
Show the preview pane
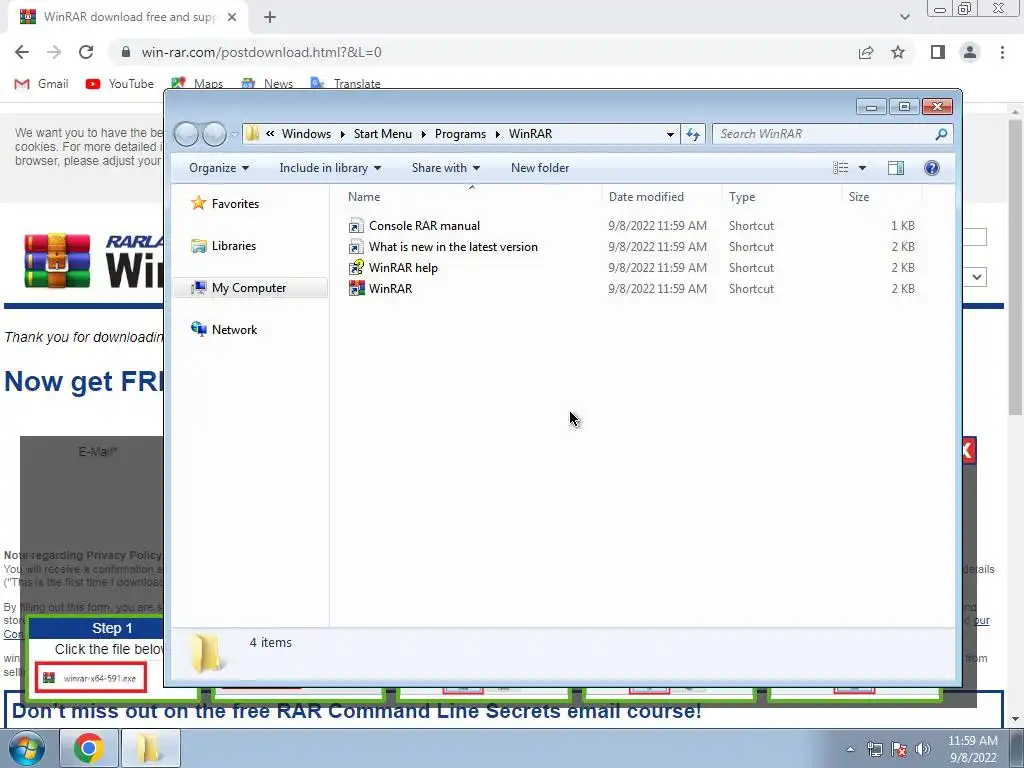point(896,168)
